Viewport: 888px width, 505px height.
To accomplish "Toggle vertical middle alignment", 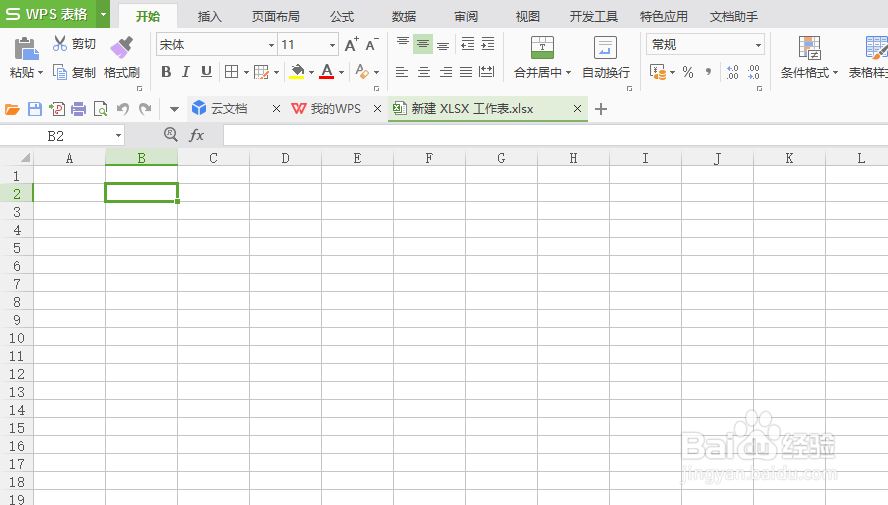I will pos(423,44).
